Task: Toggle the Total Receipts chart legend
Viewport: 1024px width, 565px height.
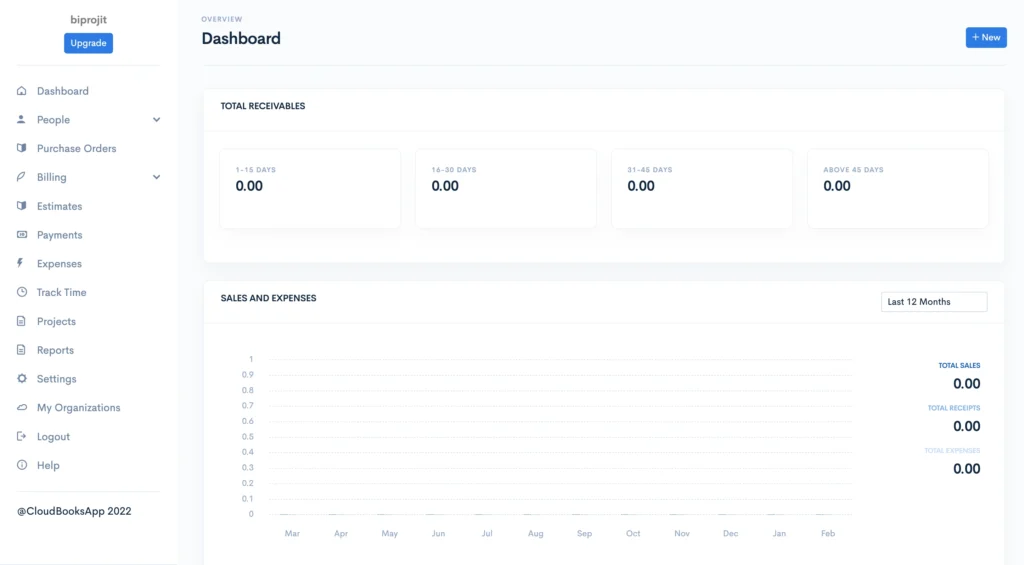Action: (953, 408)
